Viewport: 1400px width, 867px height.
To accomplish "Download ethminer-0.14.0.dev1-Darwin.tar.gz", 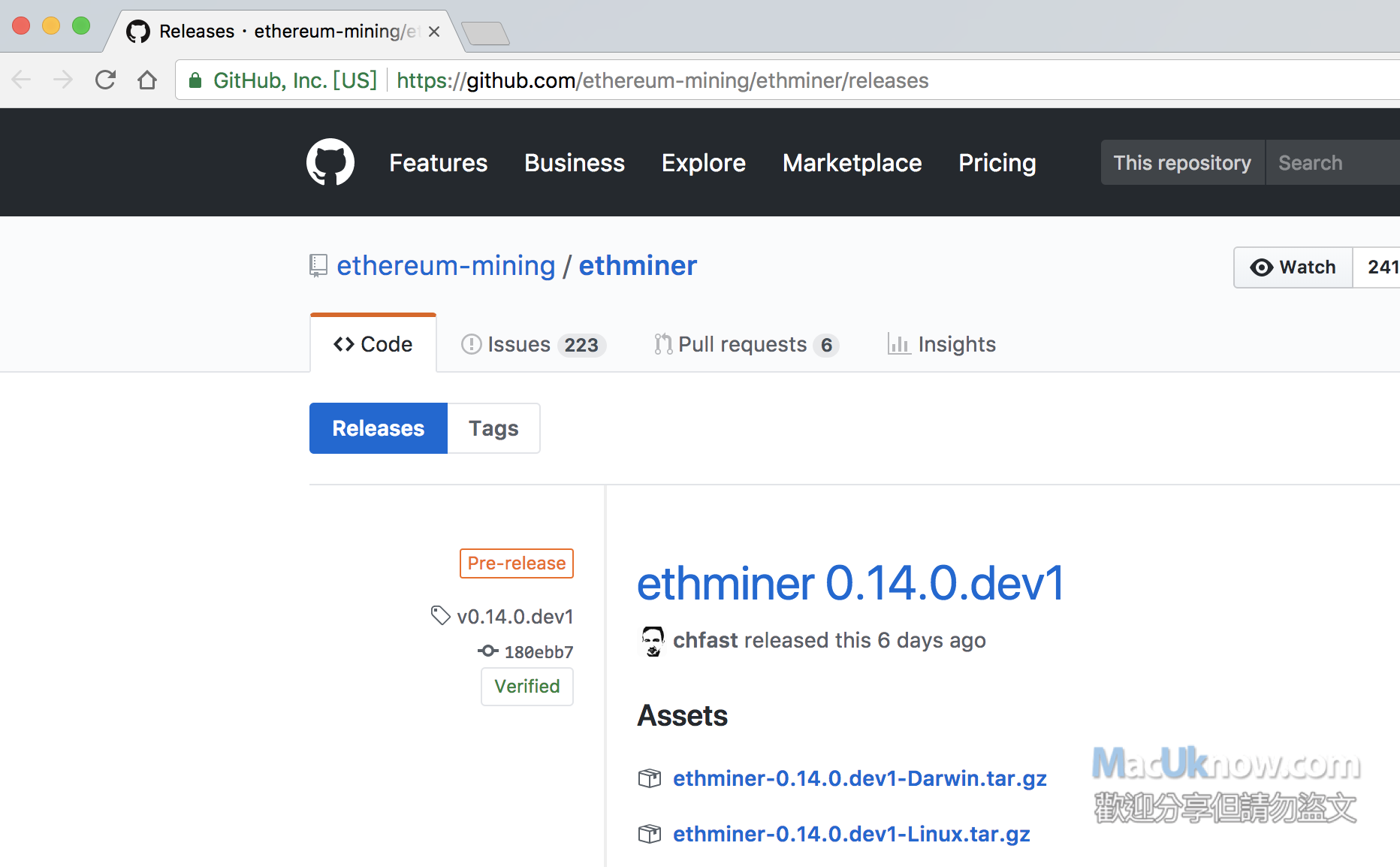I will [x=859, y=778].
